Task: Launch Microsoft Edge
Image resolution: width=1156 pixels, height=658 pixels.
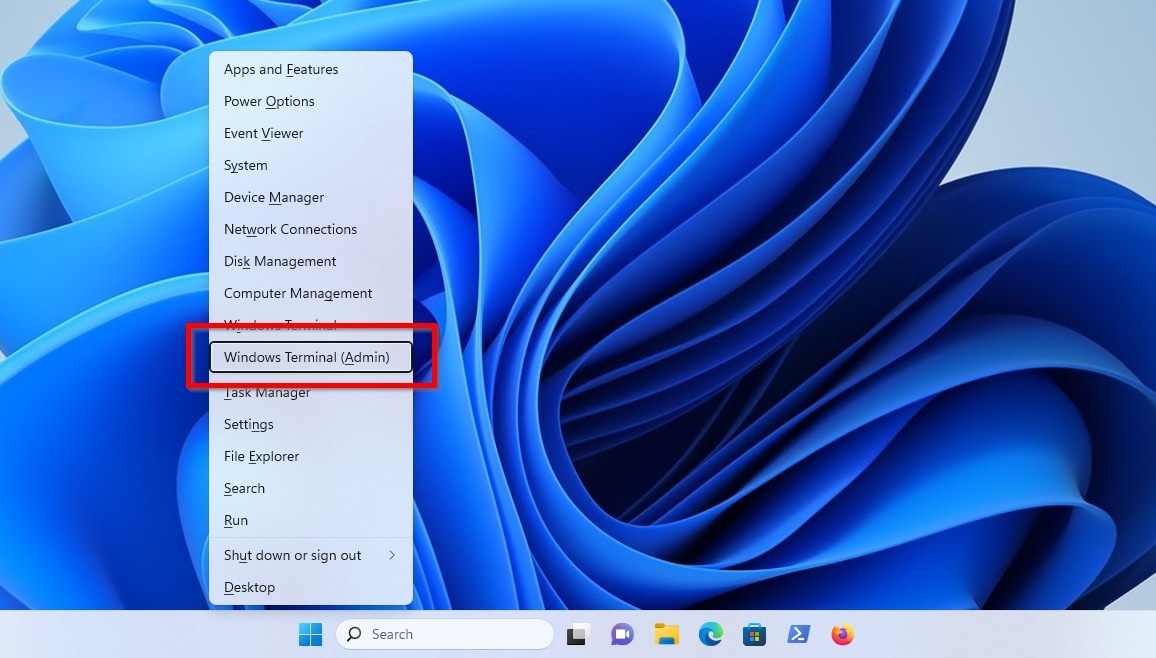Action: (710, 634)
